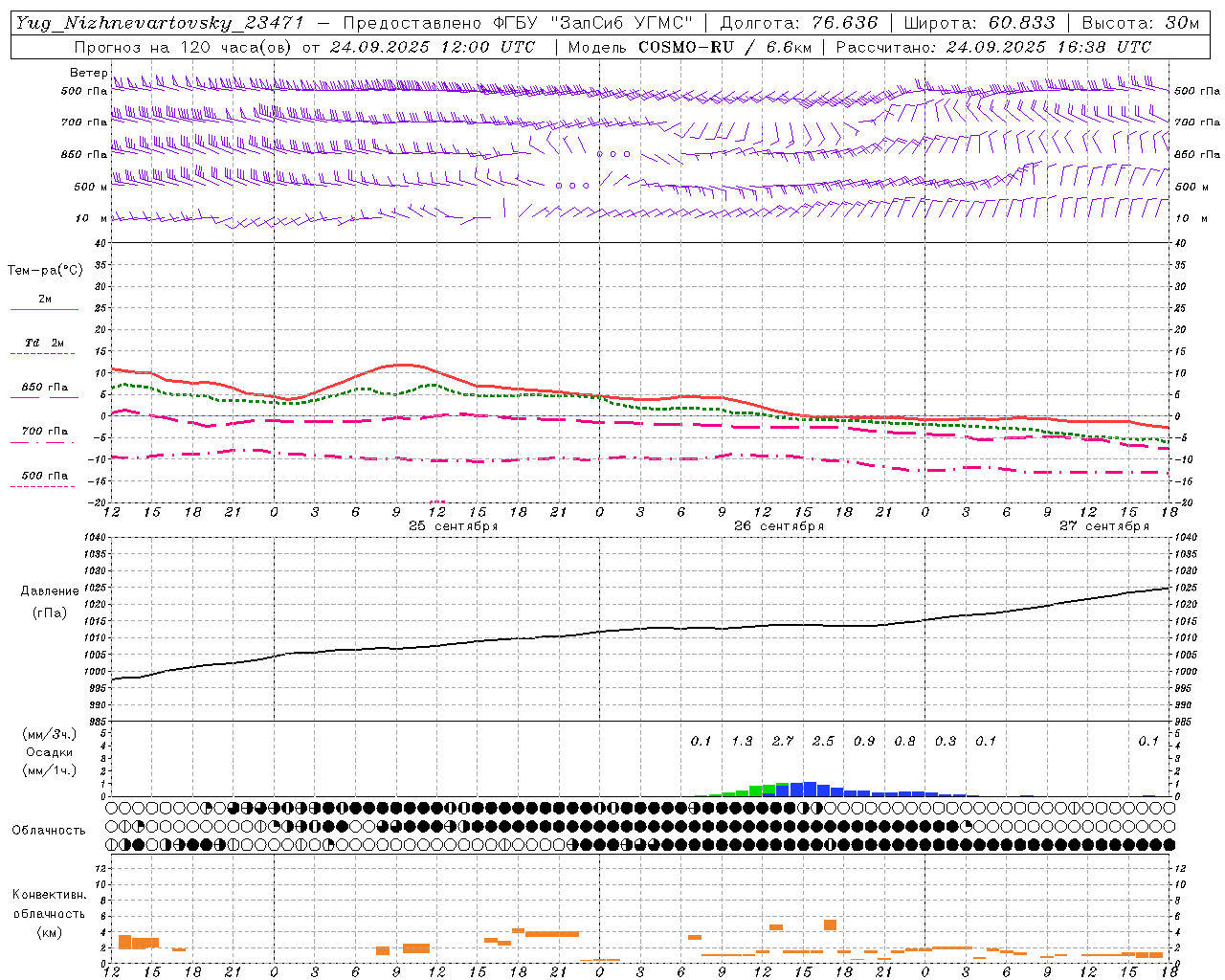Screen dimensions: 1225x980
Task: Click the 1.3 precipitation total value
Action: (x=742, y=742)
